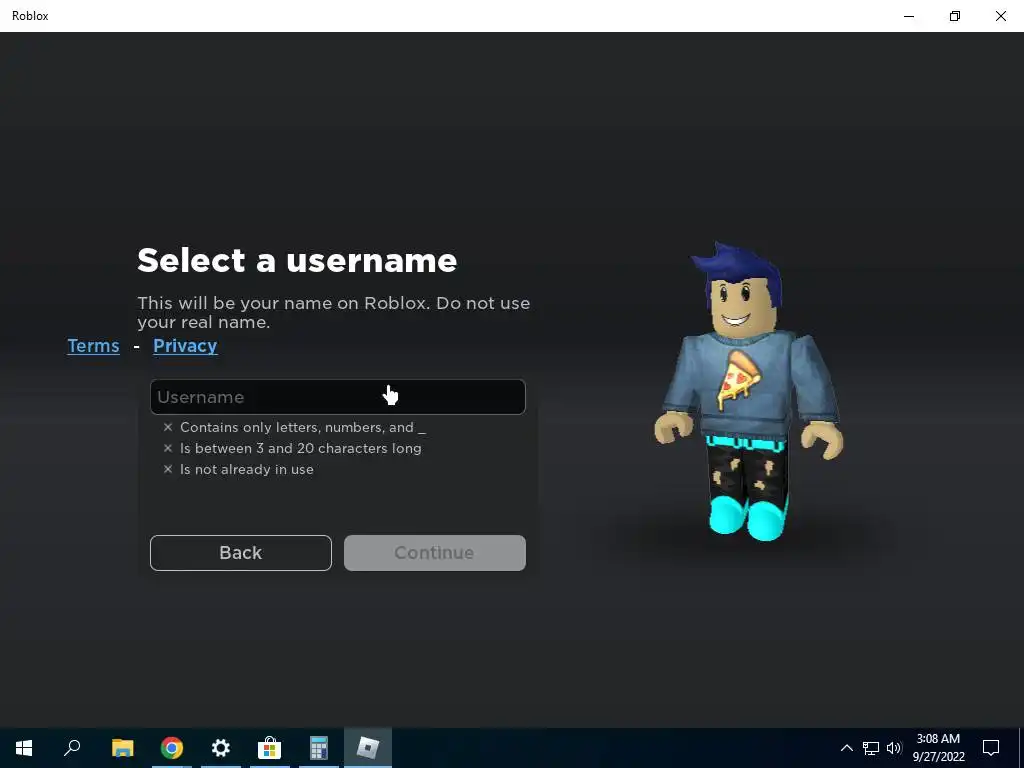Restore down the Roblox window
1024x768 pixels.
tap(955, 16)
